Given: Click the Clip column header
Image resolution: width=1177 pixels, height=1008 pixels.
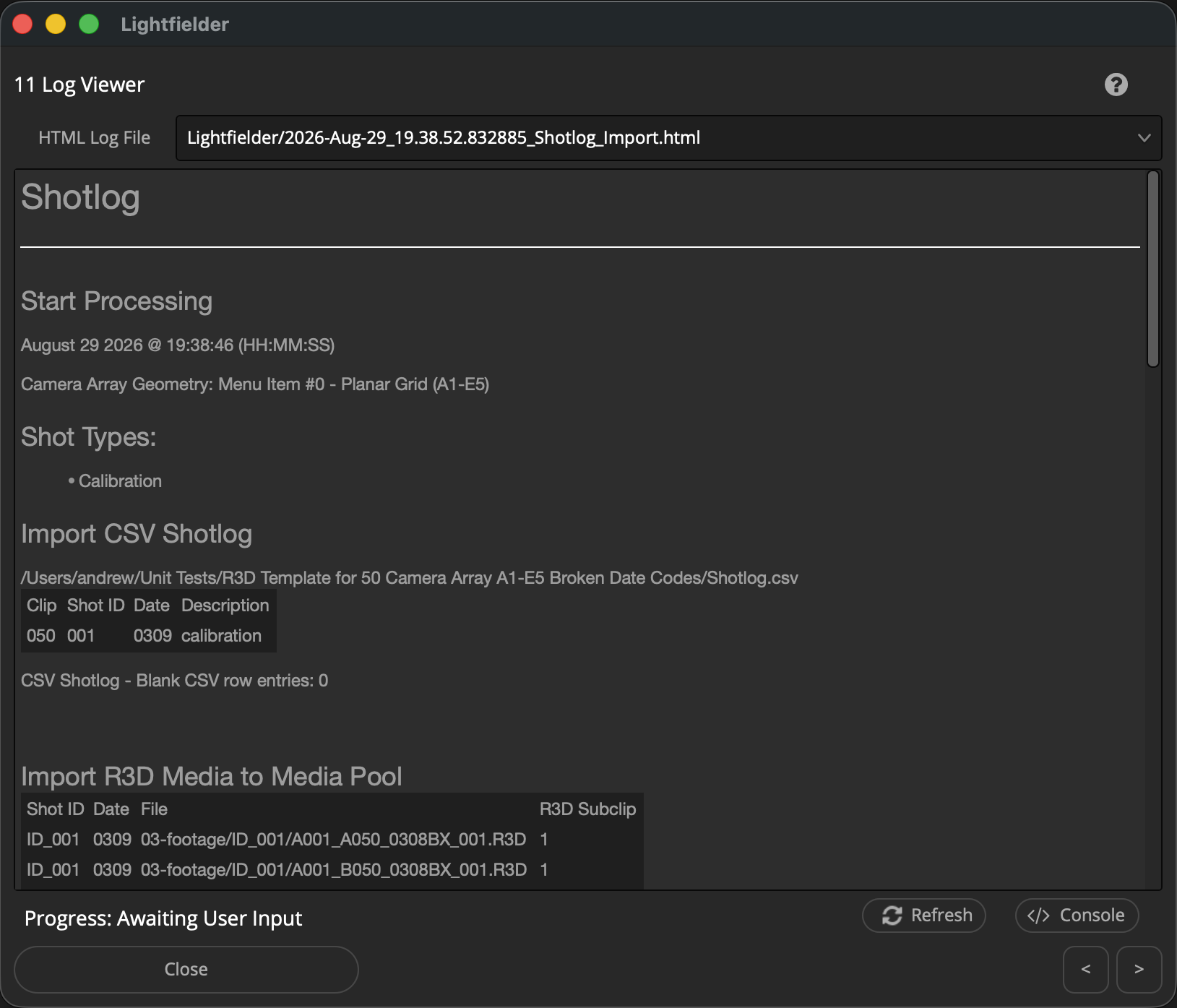Looking at the screenshot, I should [42, 606].
